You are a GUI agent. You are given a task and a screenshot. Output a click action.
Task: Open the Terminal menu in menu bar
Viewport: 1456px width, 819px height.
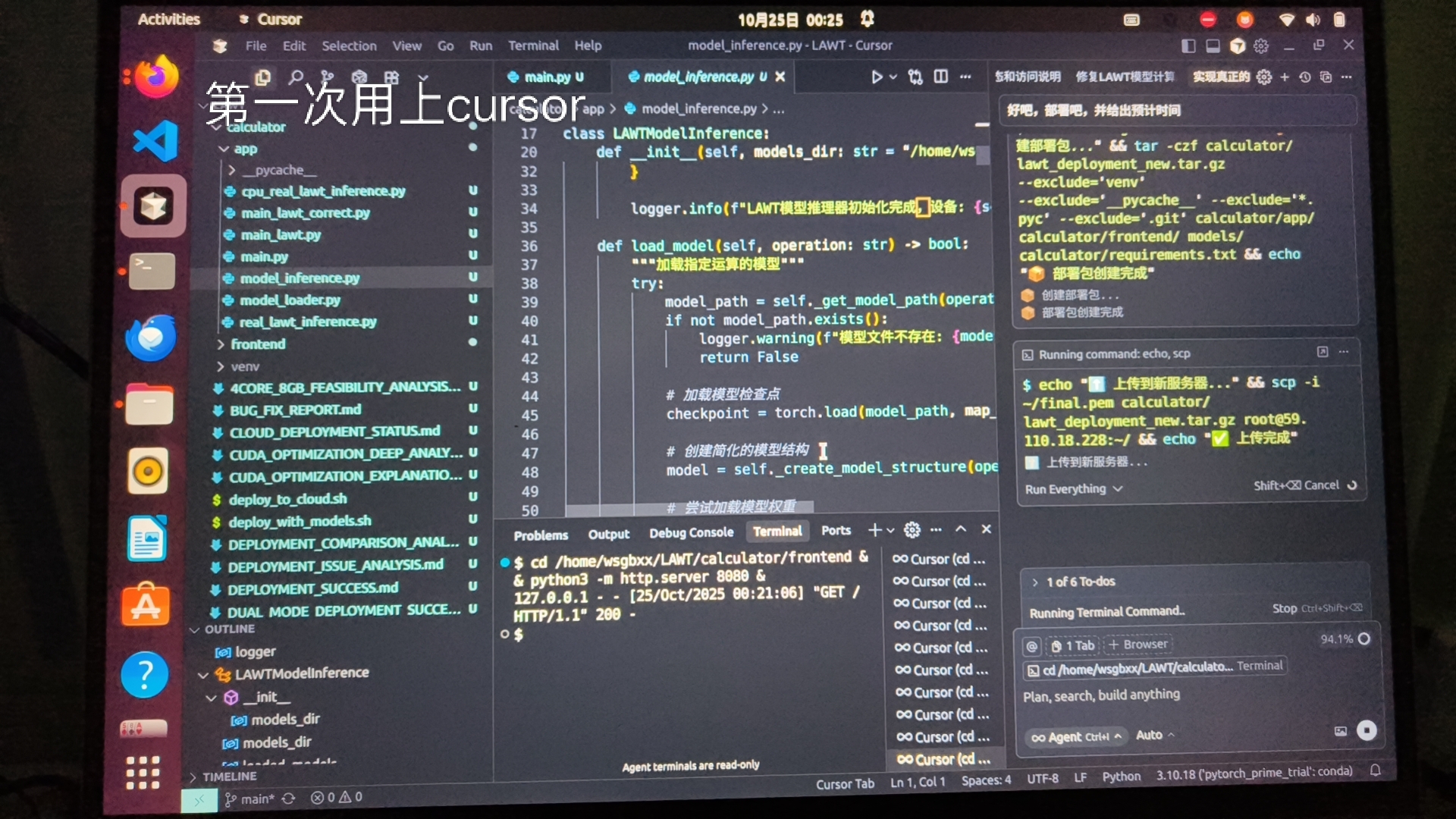[x=533, y=45]
